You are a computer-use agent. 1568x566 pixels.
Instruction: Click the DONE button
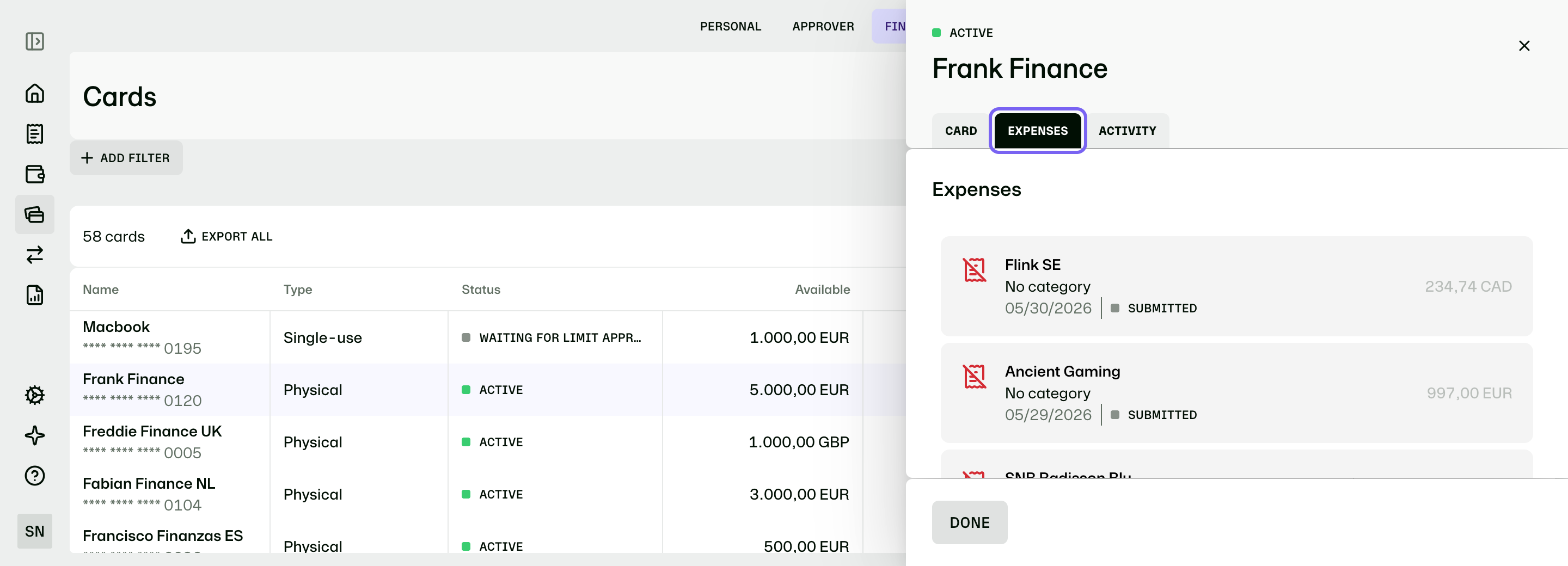(x=969, y=522)
